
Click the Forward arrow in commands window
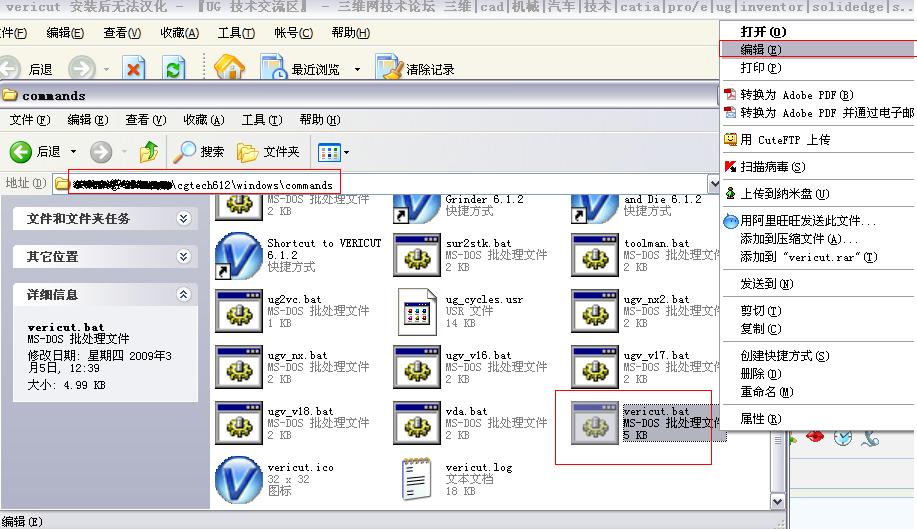(101, 152)
